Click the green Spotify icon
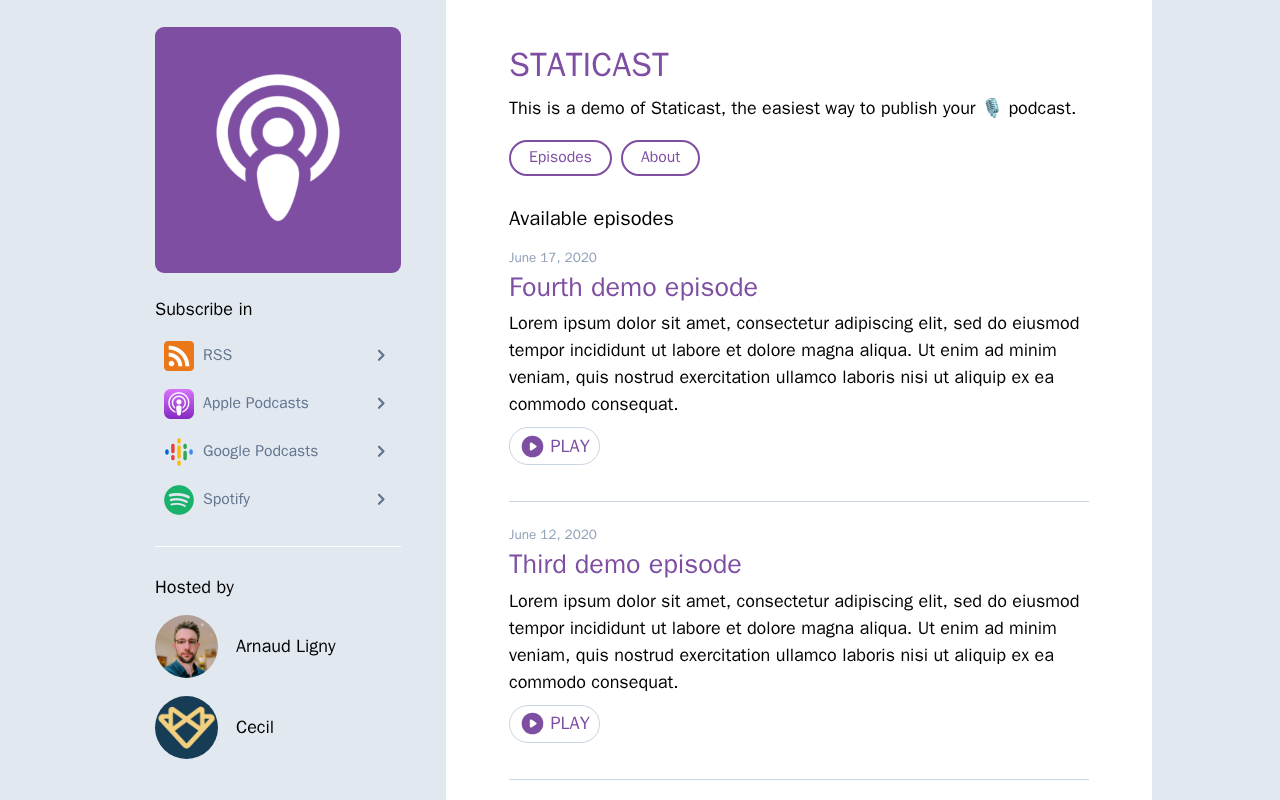This screenshot has width=1280, height=800. click(179, 500)
